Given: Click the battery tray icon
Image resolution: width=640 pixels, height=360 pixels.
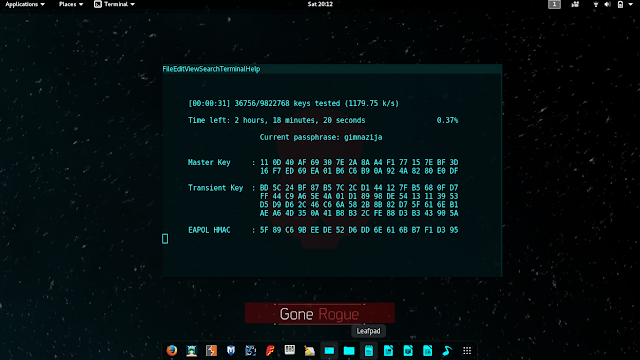Looking at the screenshot, I should pyautogui.click(x=620, y=4).
